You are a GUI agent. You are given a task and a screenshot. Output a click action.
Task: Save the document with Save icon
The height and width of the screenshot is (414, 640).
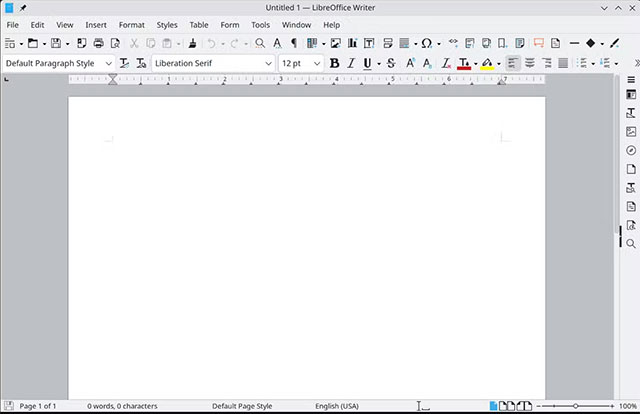click(x=56, y=43)
